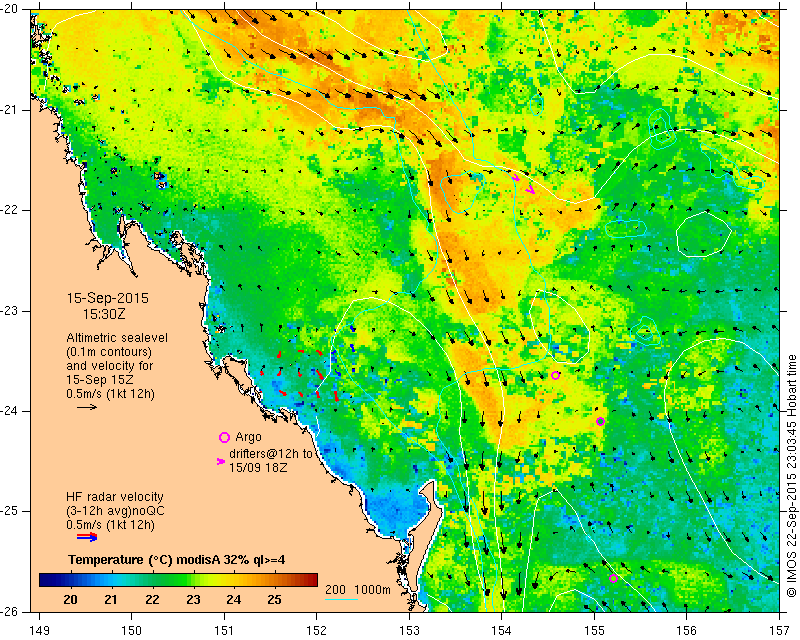Click the black altimetric velocity scale arrow
The height and width of the screenshot is (640, 800).
87,407
